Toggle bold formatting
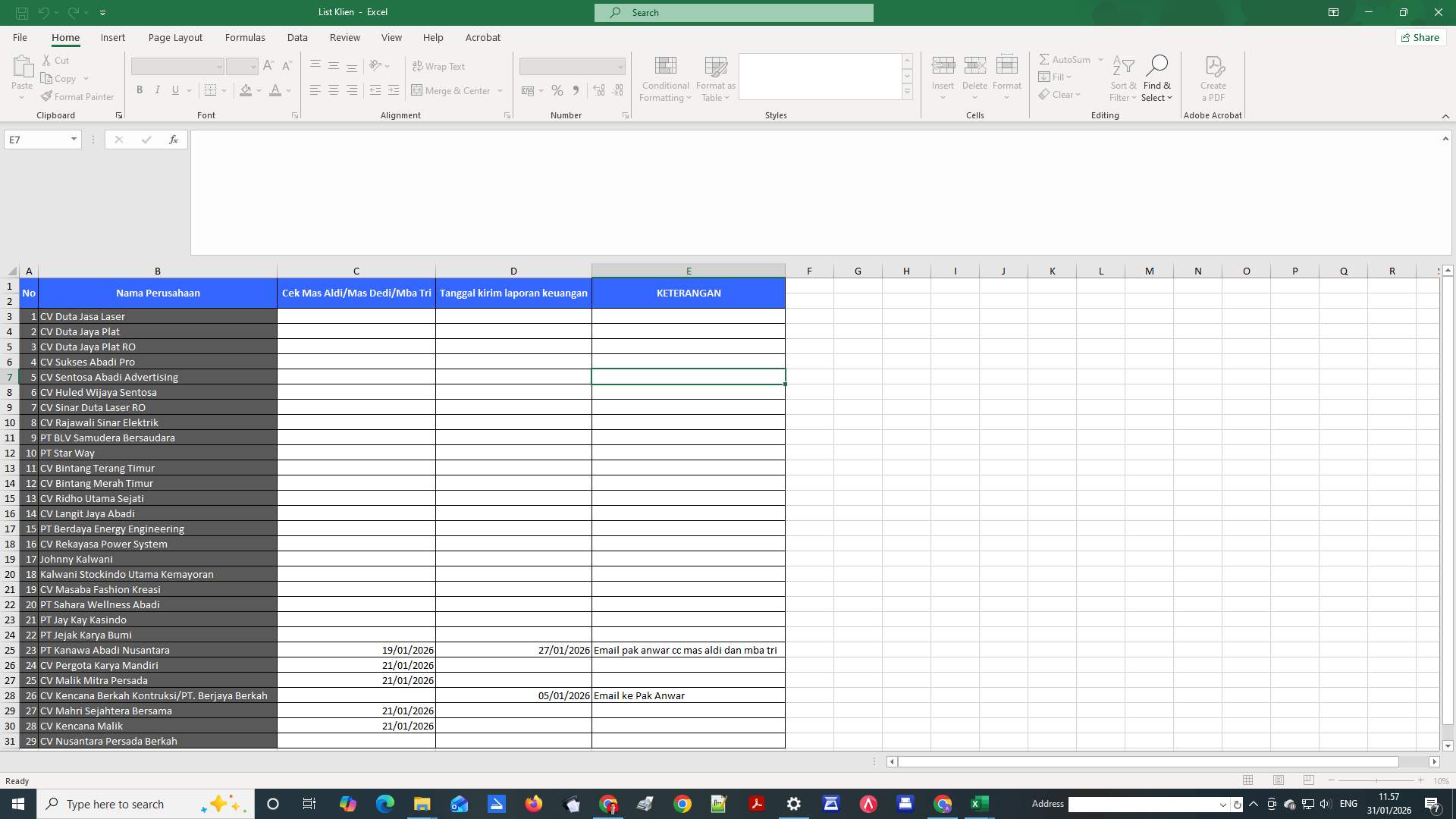 click(140, 89)
